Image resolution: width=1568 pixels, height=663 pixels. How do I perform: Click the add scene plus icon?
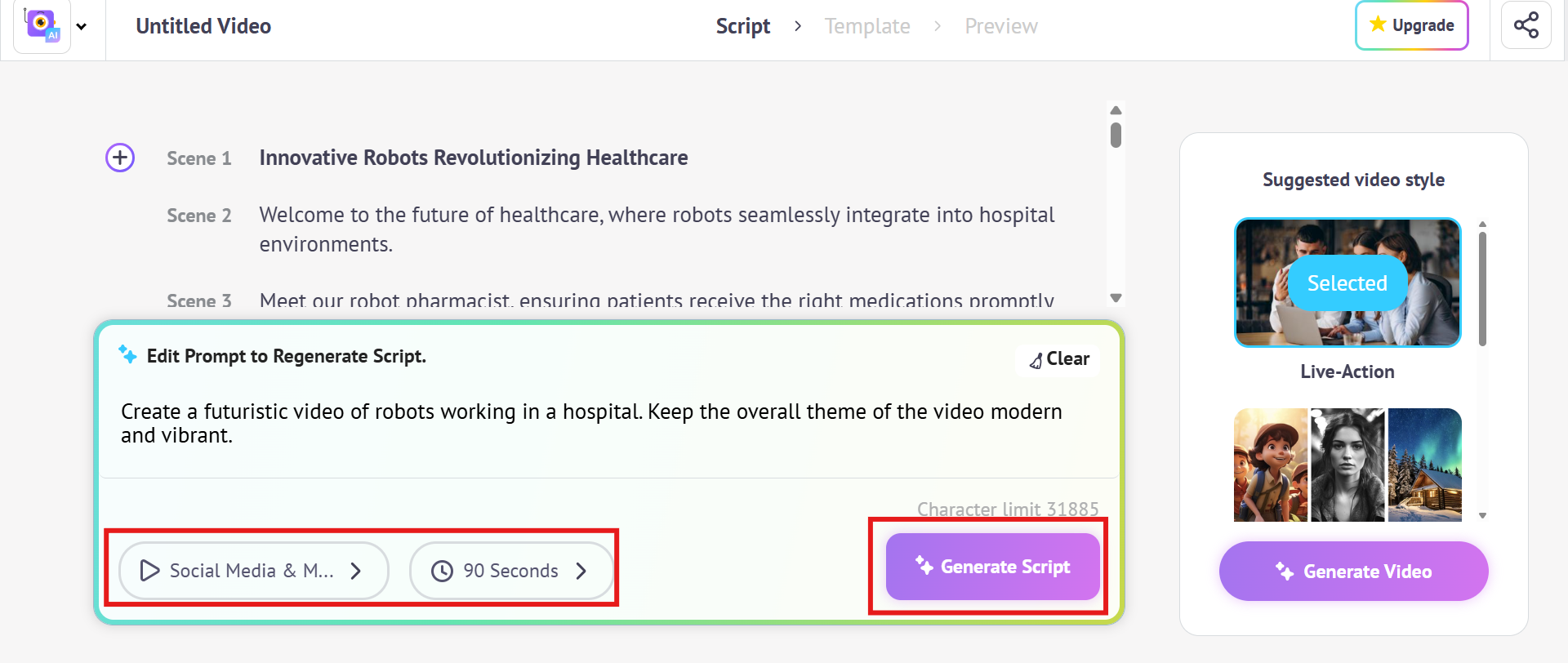[120, 158]
